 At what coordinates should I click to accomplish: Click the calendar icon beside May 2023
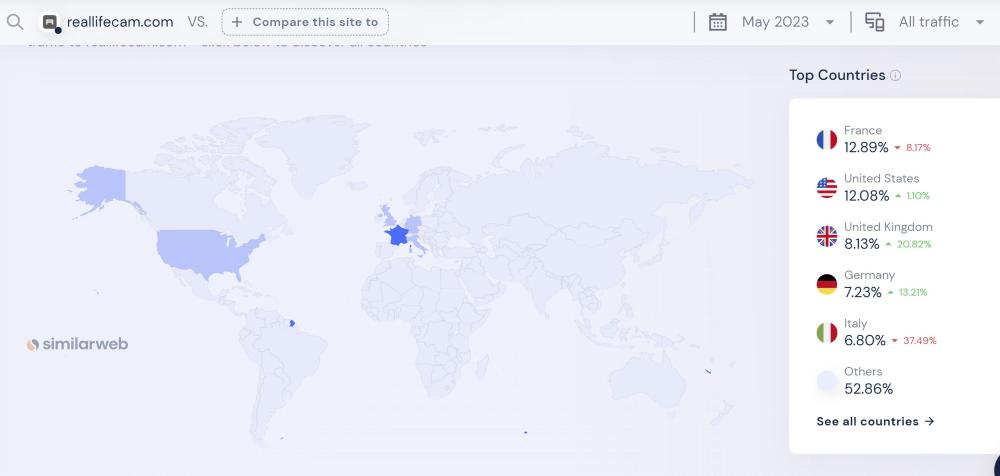click(x=717, y=22)
